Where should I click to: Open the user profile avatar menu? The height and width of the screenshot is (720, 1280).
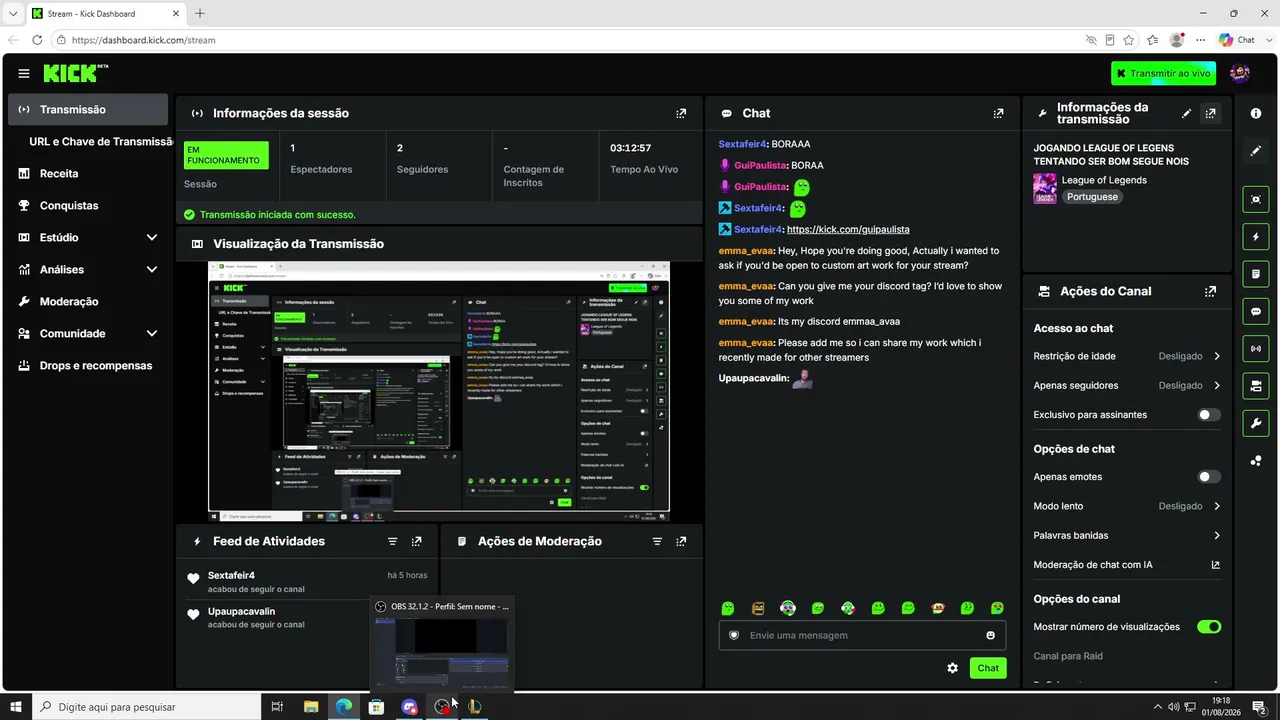[x=1240, y=73]
